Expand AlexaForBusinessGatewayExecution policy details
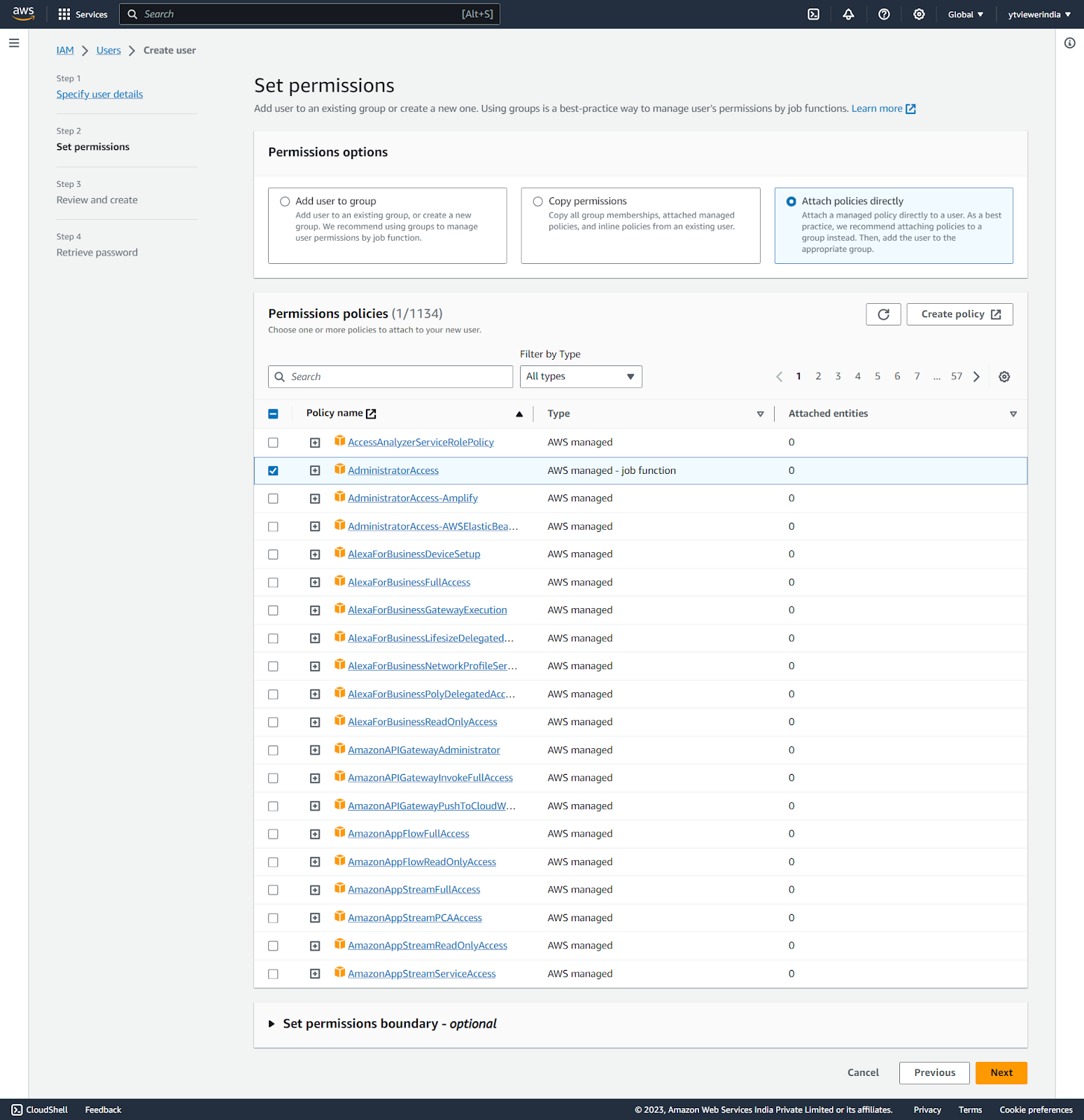This screenshot has height=1120, width=1084. point(315,610)
